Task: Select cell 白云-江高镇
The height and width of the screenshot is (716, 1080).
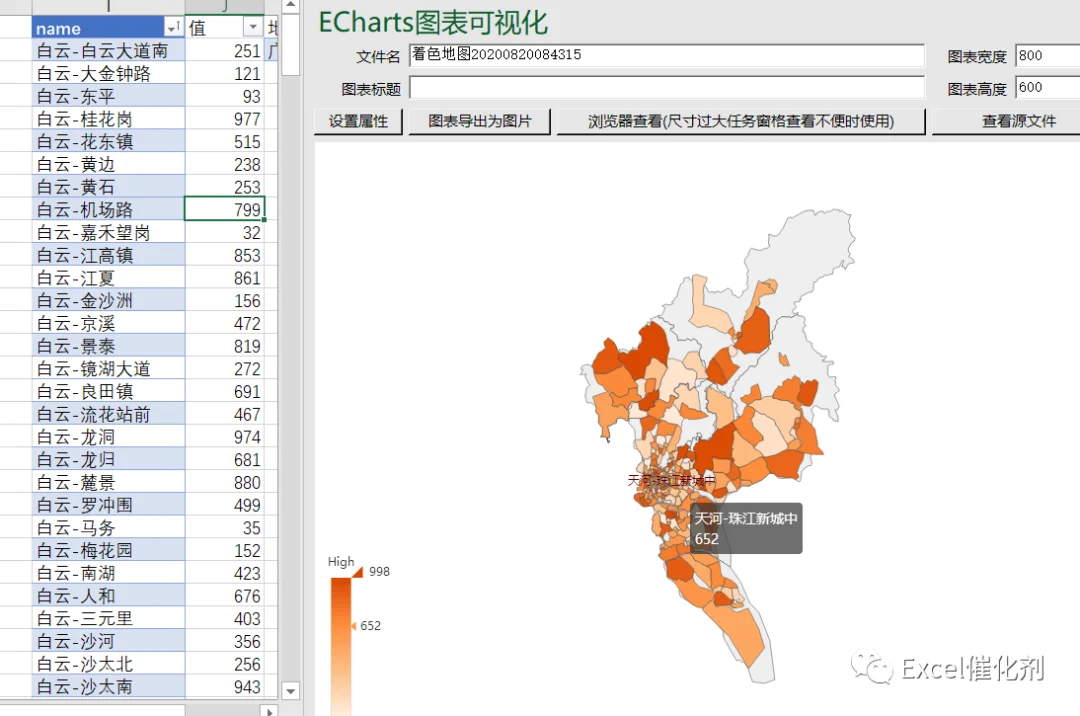Action: tap(108, 255)
